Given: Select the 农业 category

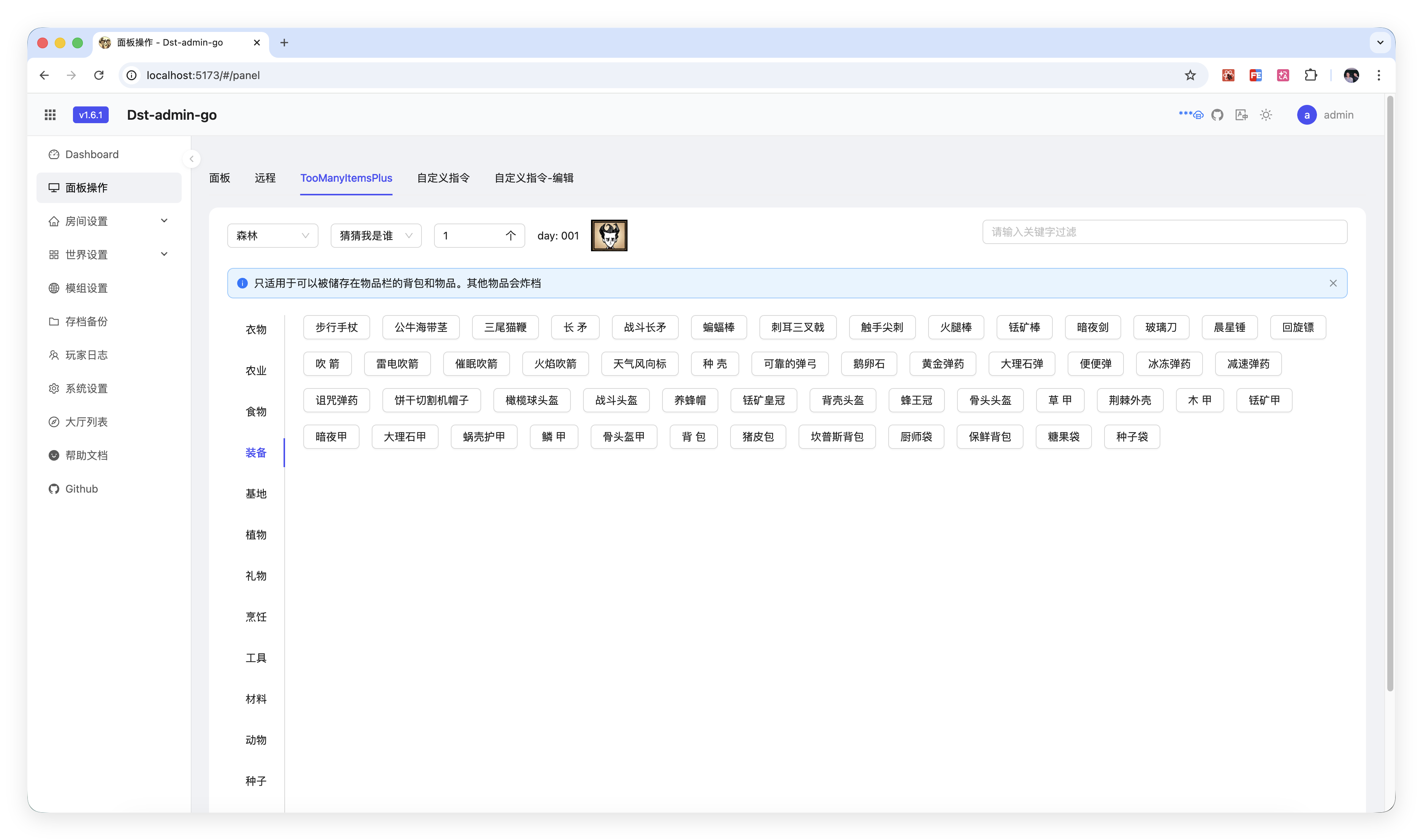Looking at the screenshot, I should (256, 371).
